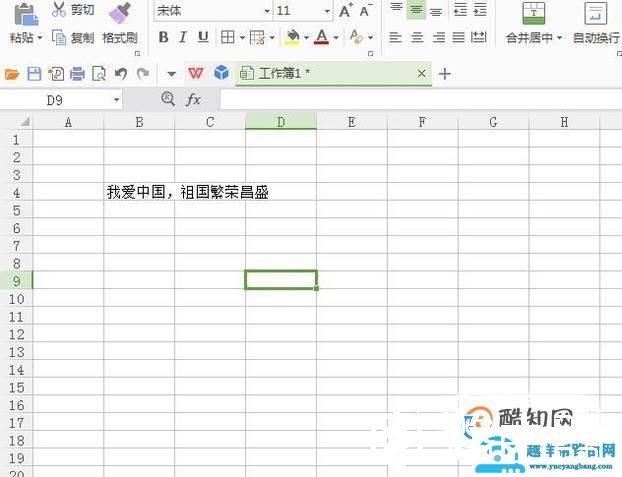The image size is (622, 477).
Task: Open the font name dropdown 宋体
Action: point(267,11)
